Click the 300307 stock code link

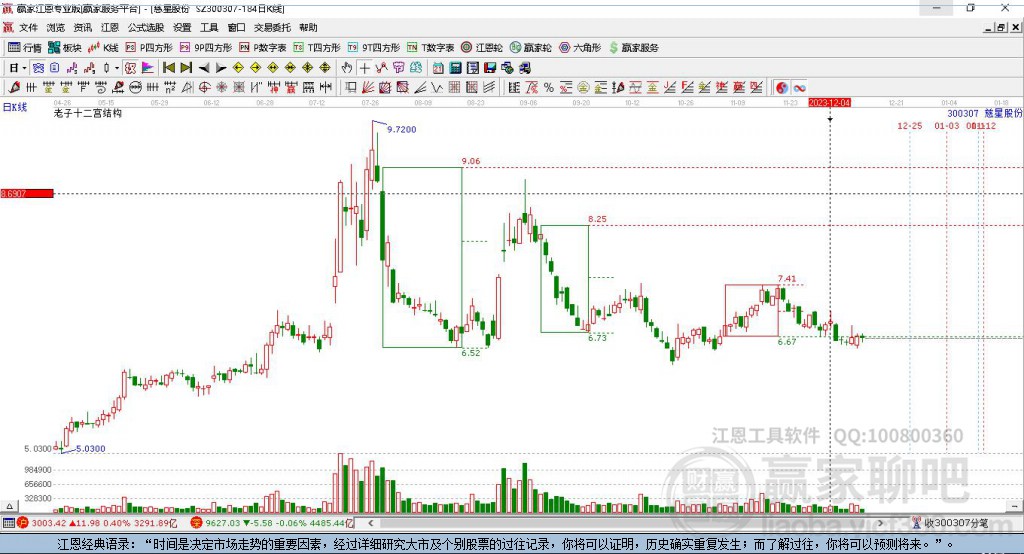pyautogui.click(x=963, y=114)
